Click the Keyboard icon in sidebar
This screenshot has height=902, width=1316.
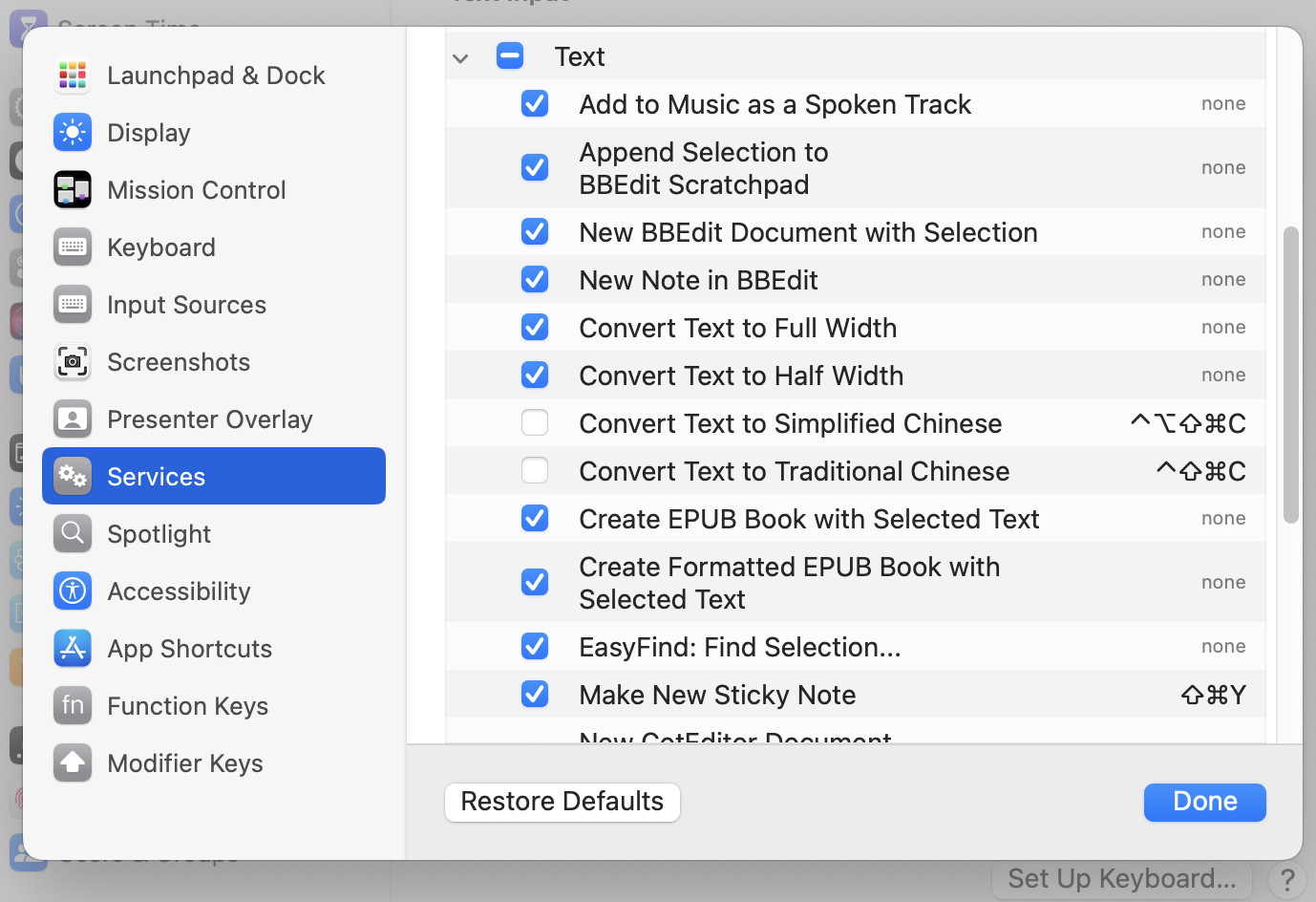point(73,247)
